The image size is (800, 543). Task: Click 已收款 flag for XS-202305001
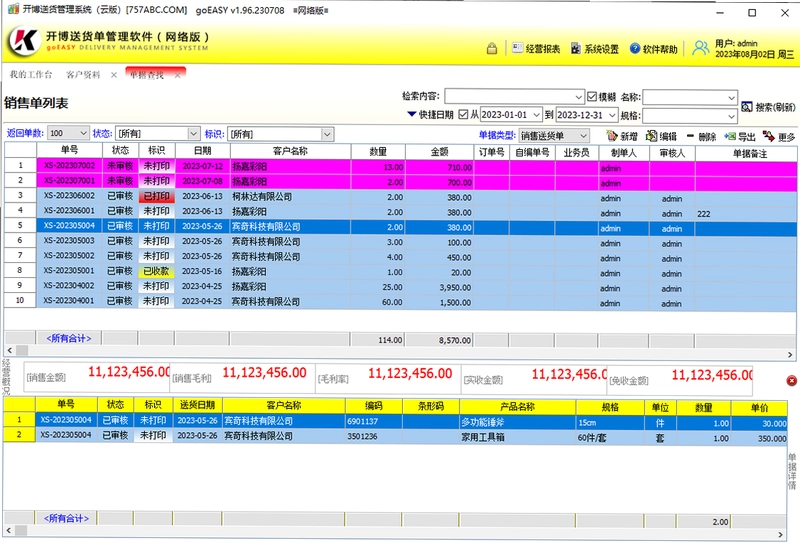[x=156, y=272]
